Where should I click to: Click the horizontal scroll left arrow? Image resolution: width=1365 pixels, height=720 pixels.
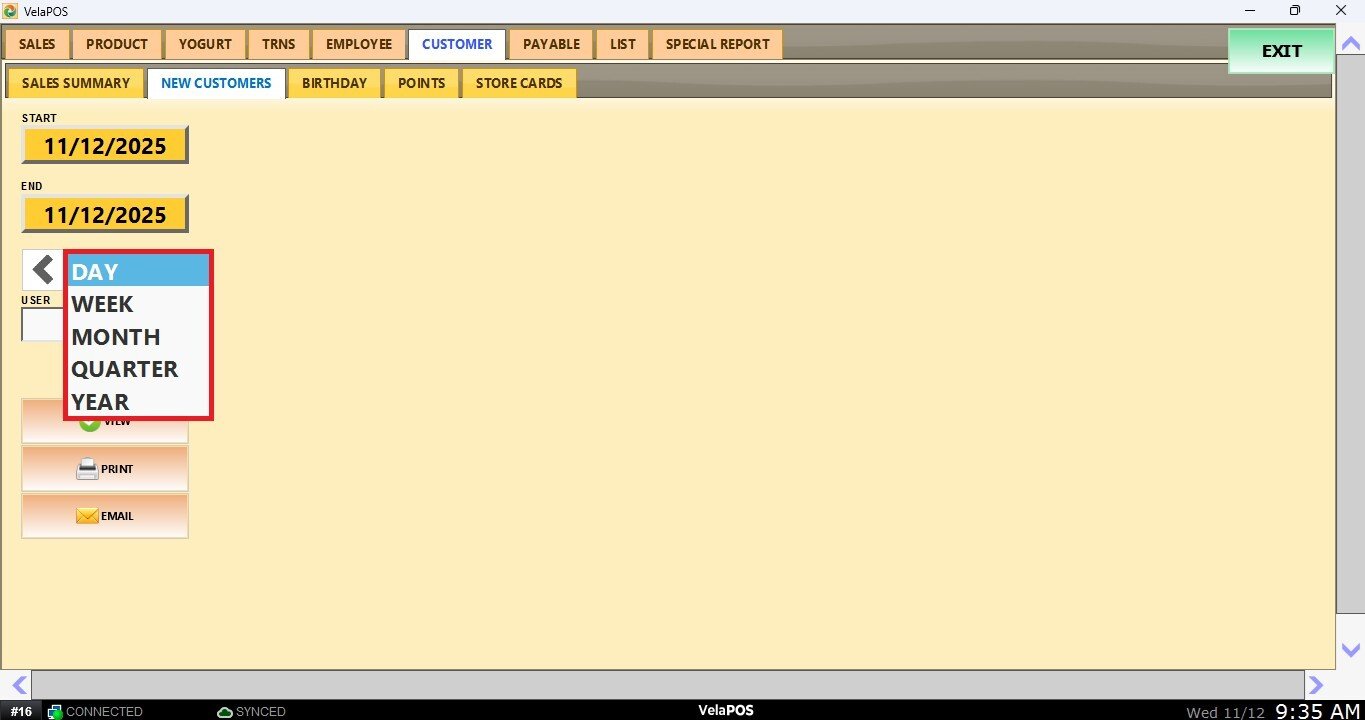(x=17, y=685)
